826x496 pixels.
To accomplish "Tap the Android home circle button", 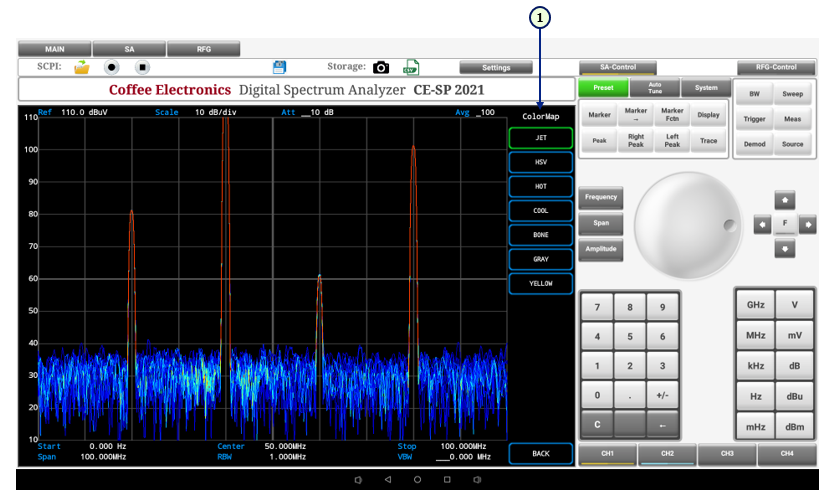I will point(417,480).
